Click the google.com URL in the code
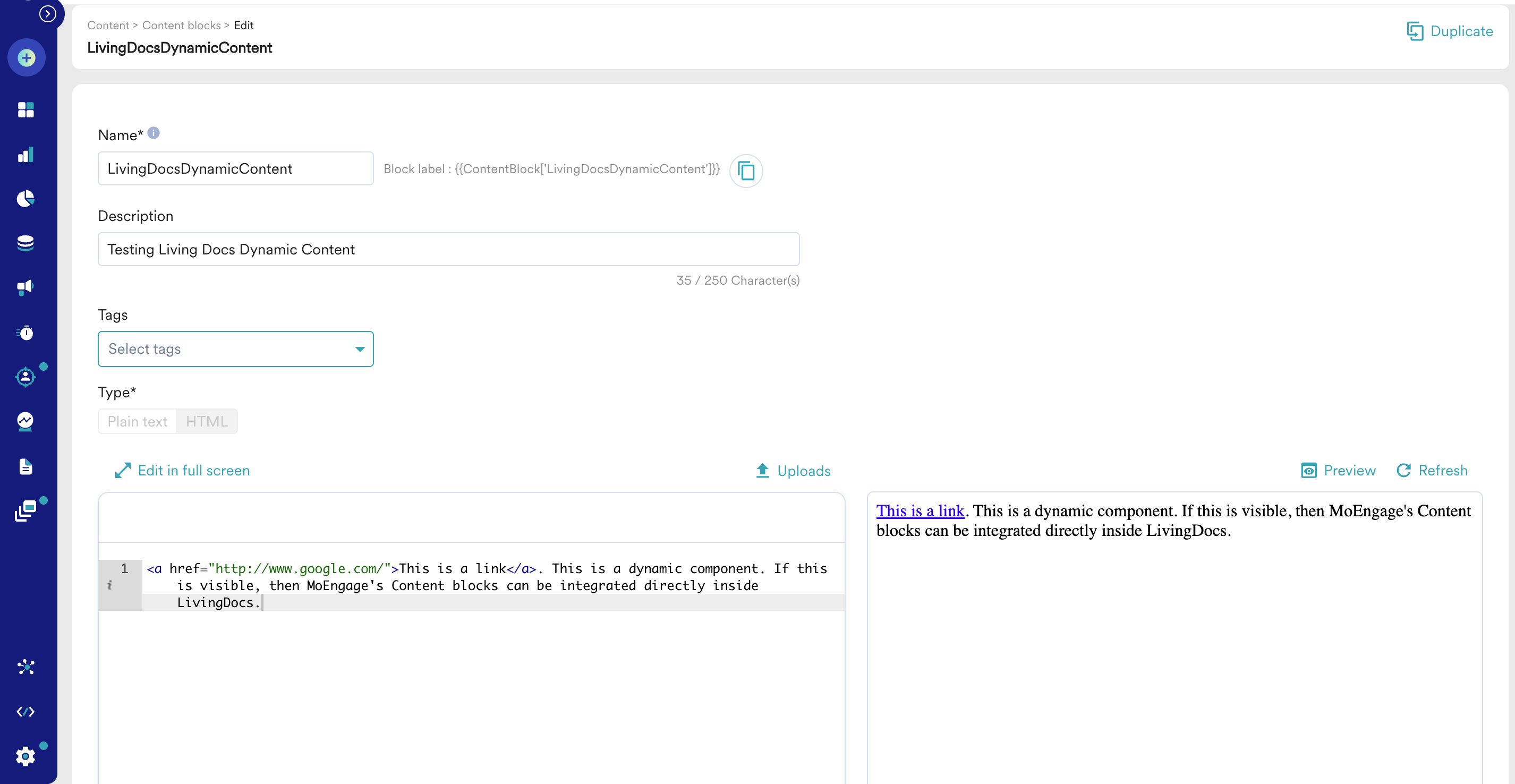 pos(300,569)
